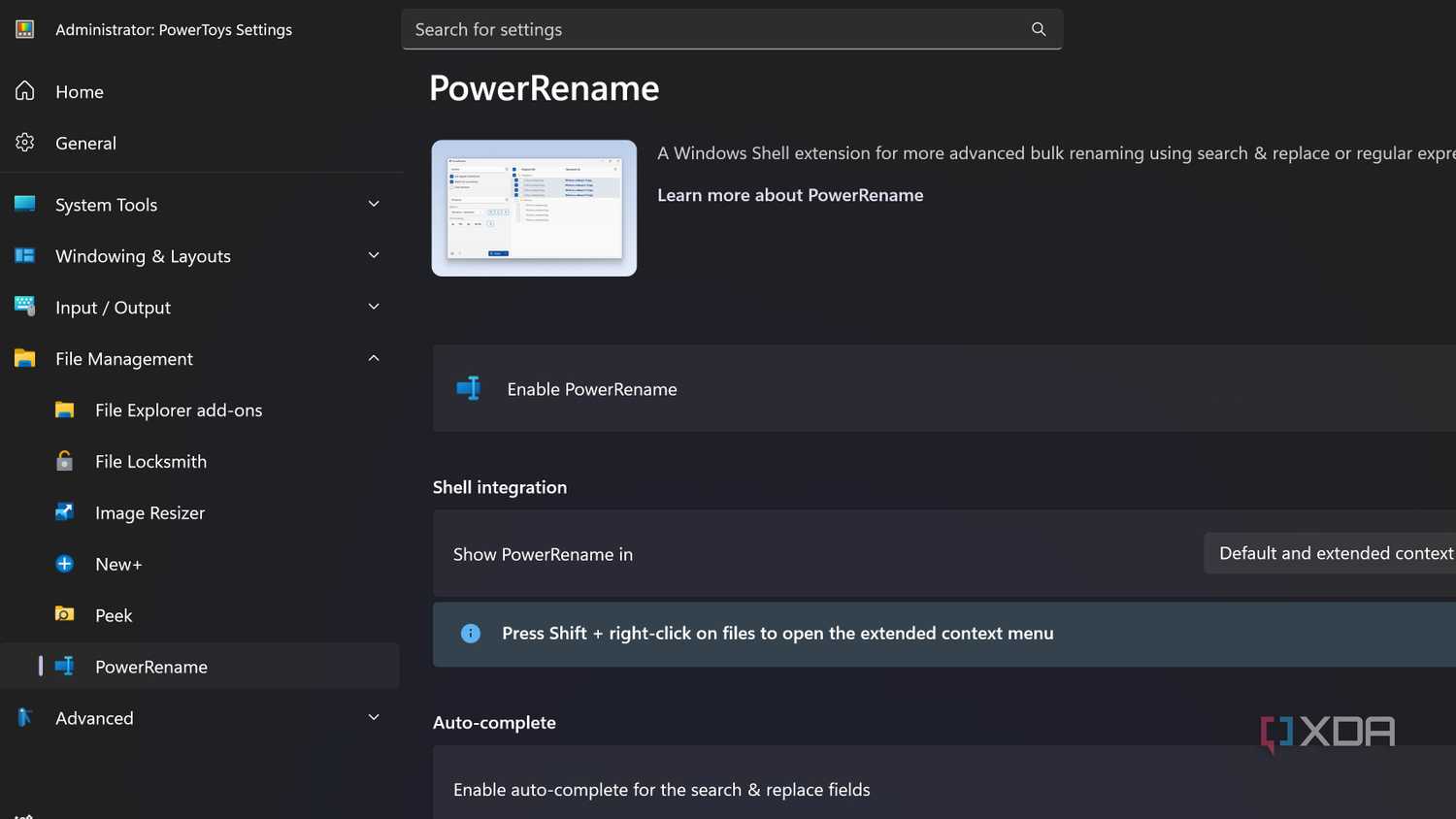Click the PowerRename sidebar icon
The width and height of the screenshot is (1456, 819).
(64, 667)
